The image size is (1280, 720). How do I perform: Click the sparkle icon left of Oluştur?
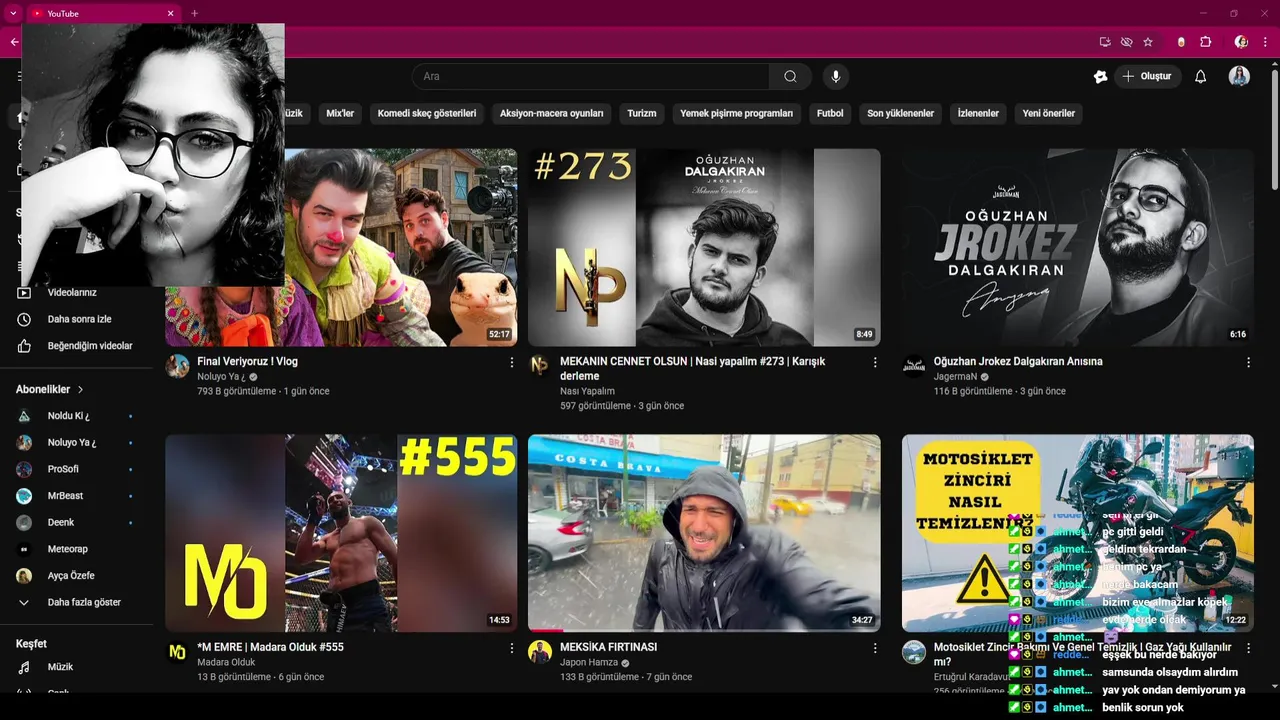tap(1100, 76)
